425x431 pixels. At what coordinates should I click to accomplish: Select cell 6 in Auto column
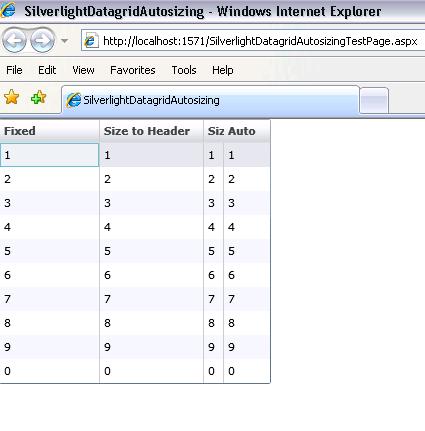pyautogui.click(x=247, y=275)
